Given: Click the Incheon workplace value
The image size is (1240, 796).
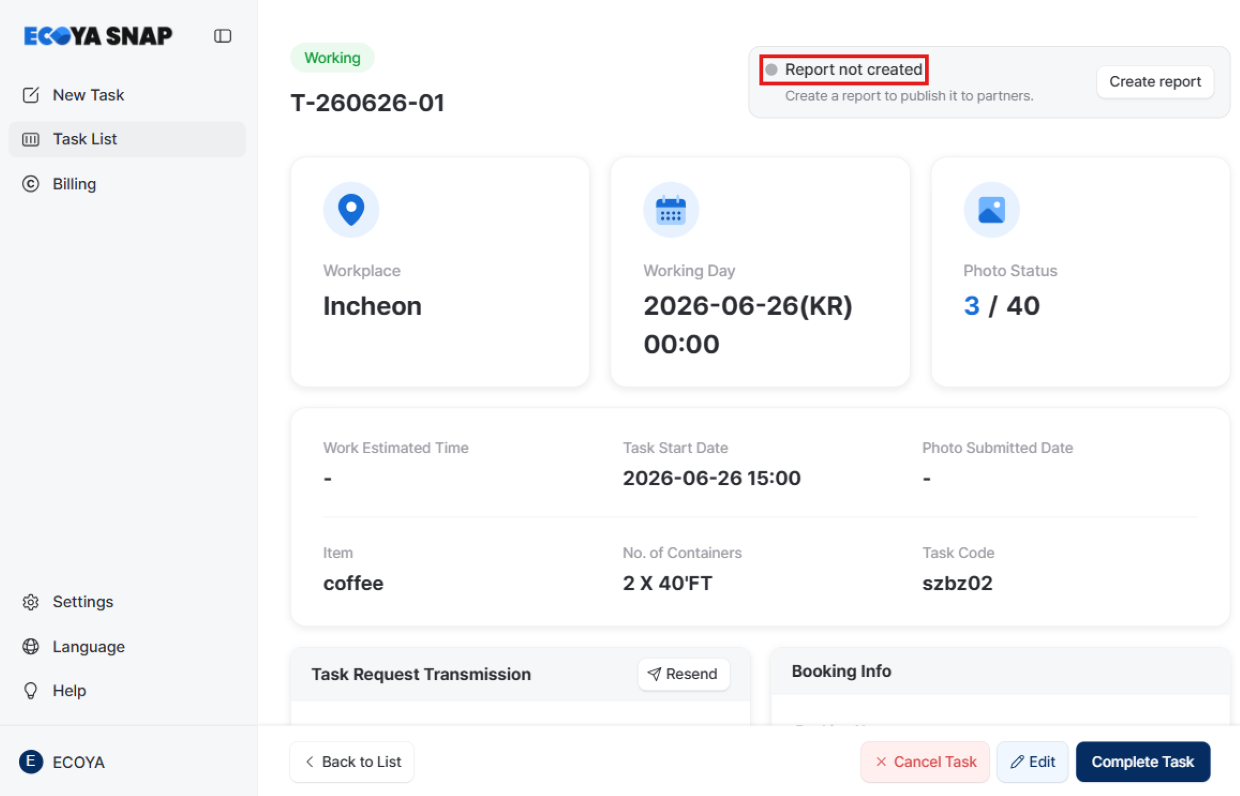Looking at the screenshot, I should [372, 306].
